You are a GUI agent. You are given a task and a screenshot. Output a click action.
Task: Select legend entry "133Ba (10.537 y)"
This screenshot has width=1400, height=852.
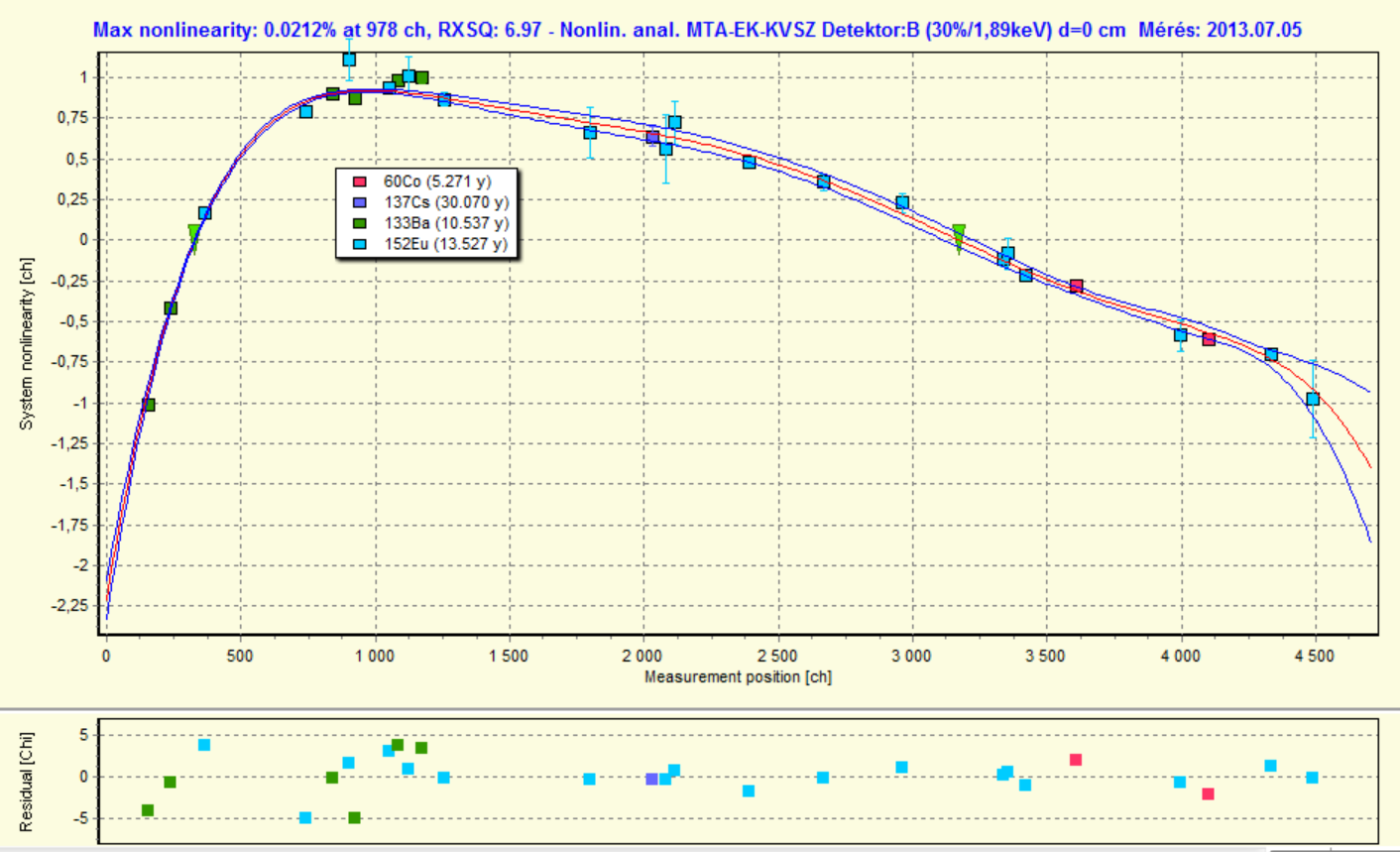[x=446, y=223]
